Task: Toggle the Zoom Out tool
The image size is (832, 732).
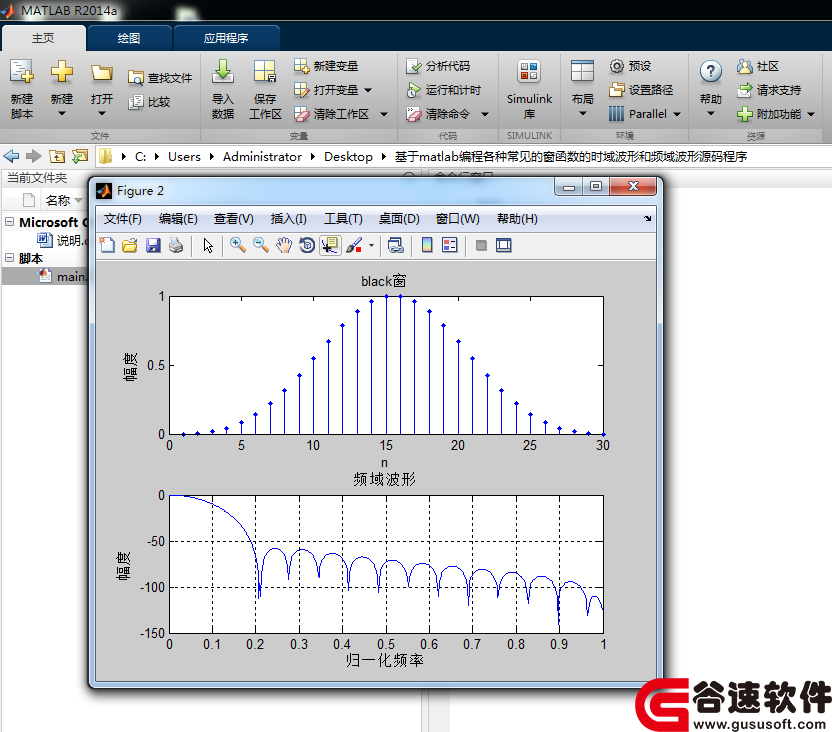Action: click(261, 245)
